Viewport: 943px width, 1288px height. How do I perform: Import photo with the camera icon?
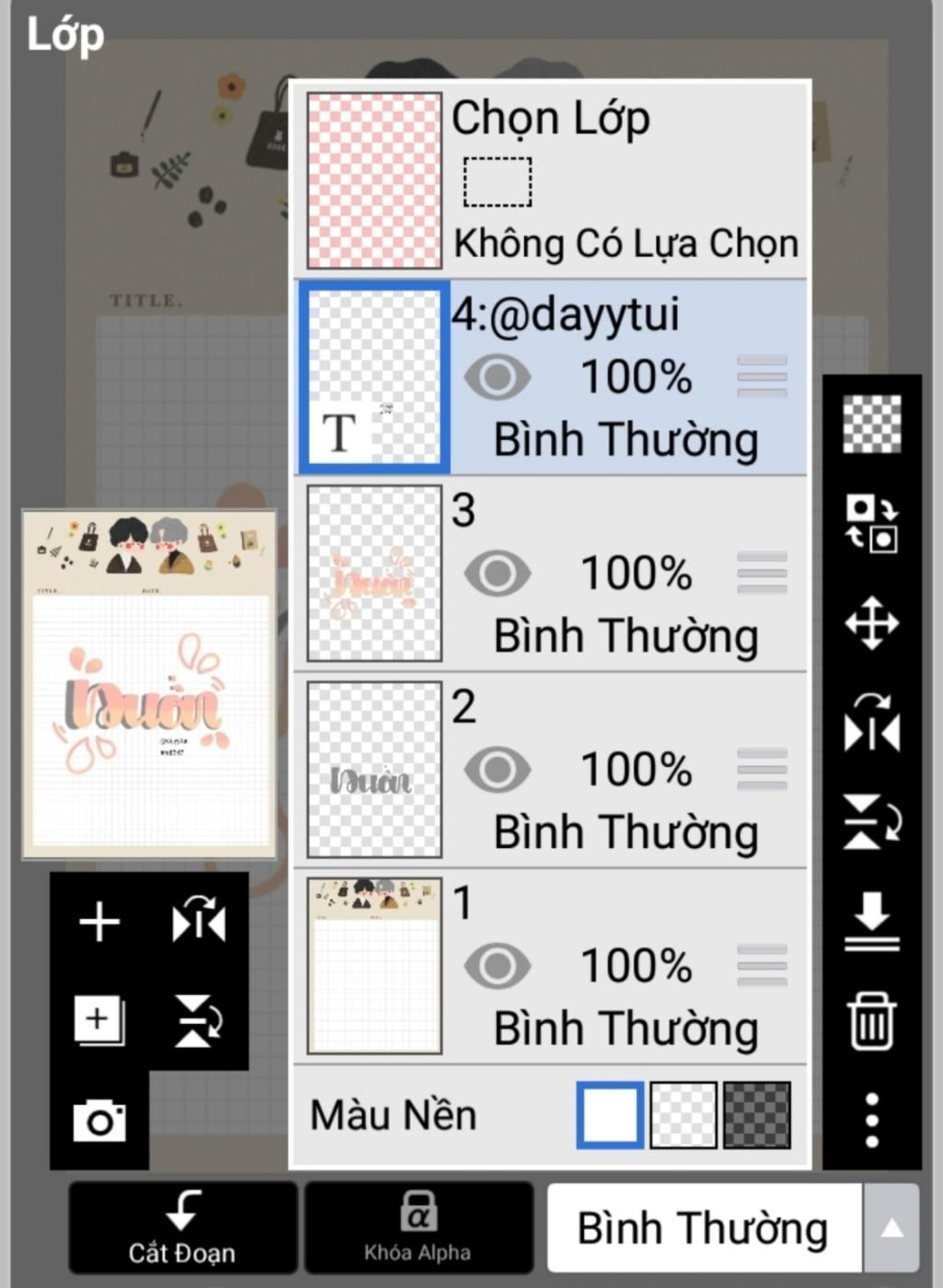[x=99, y=1120]
